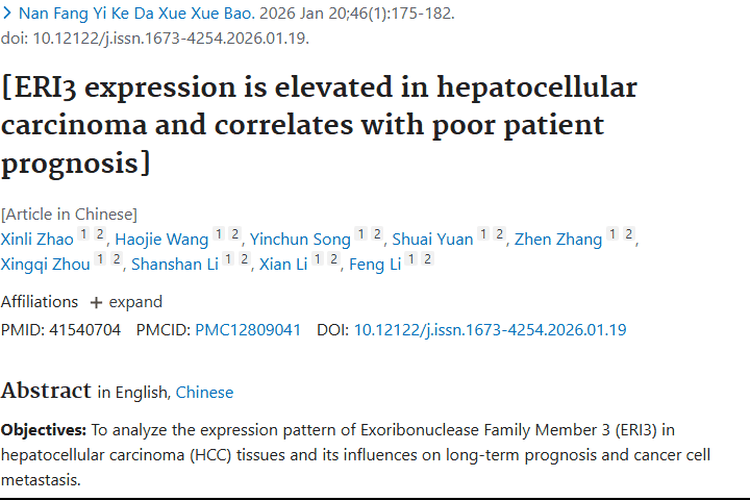Expand the Affiliations section
The width and height of the screenshot is (750, 500).
(125, 302)
